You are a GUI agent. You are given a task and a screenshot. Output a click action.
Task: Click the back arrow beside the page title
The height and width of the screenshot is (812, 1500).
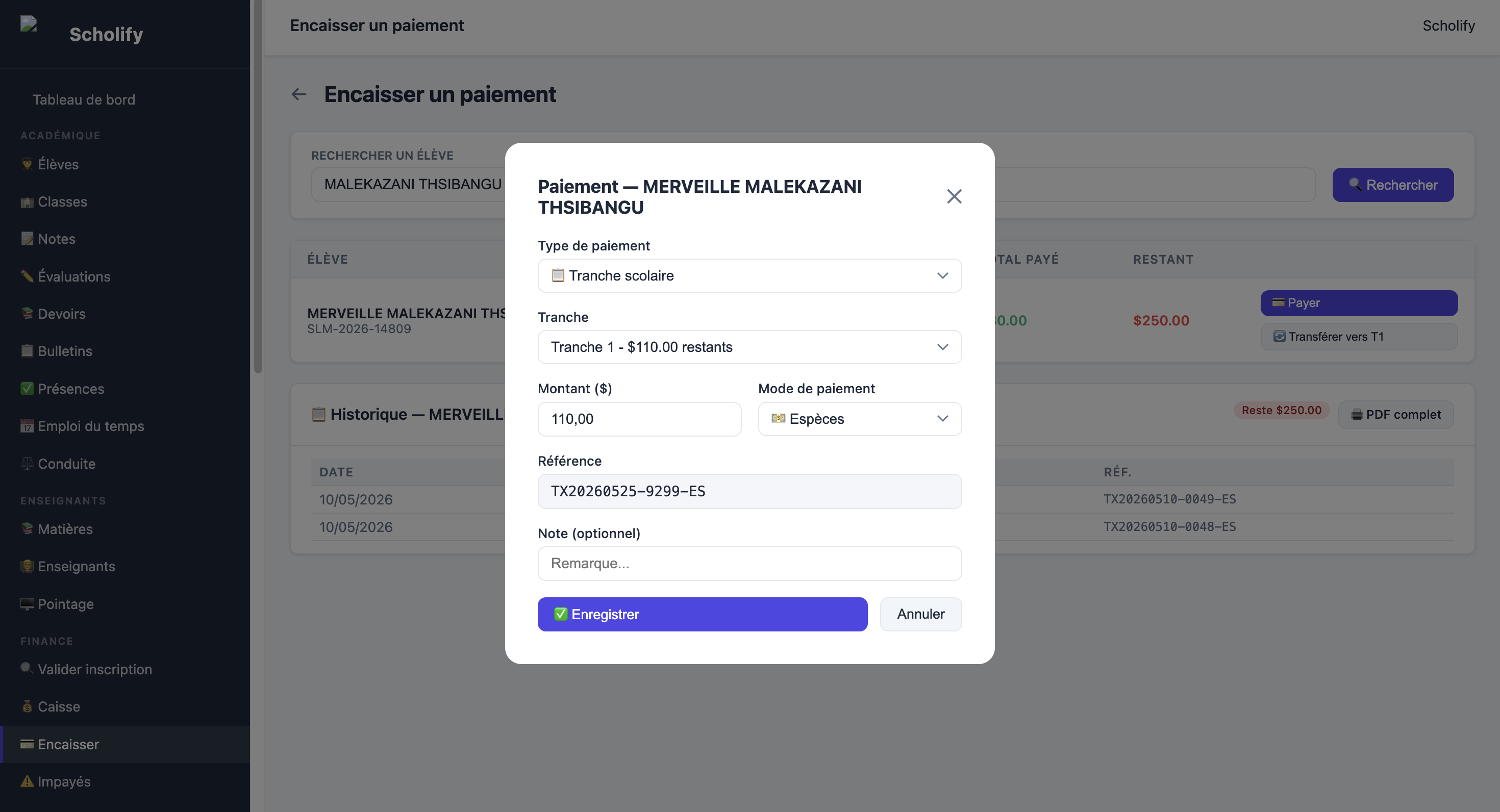(x=298, y=94)
